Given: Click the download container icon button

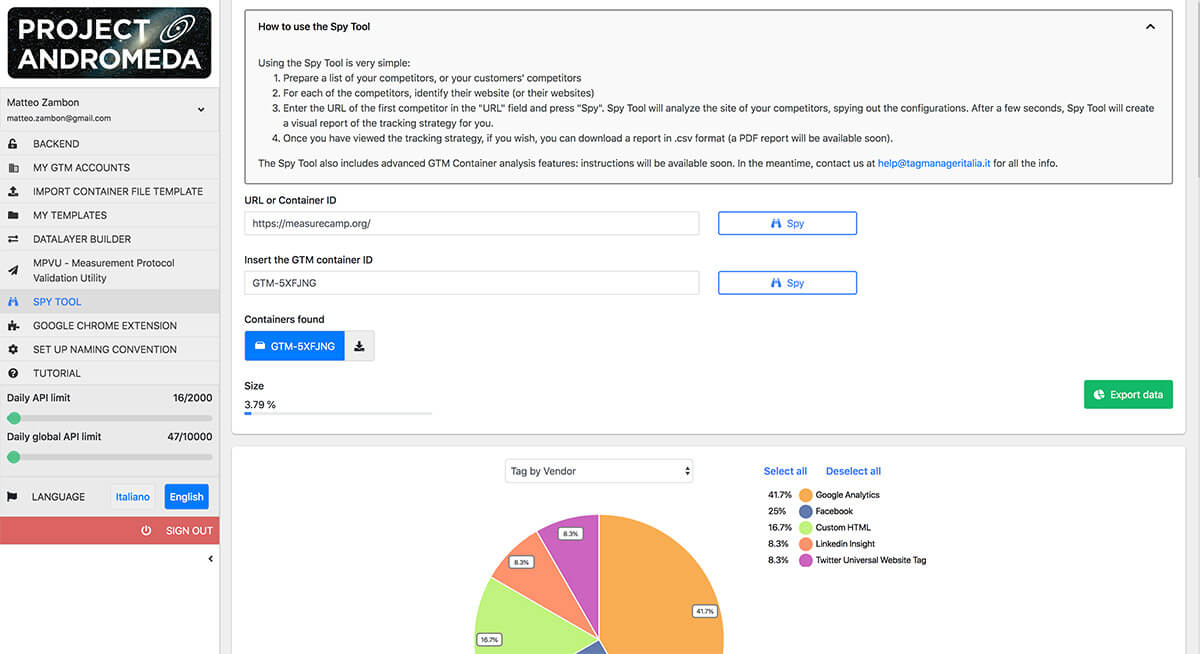Looking at the screenshot, I should (x=360, y=346).
